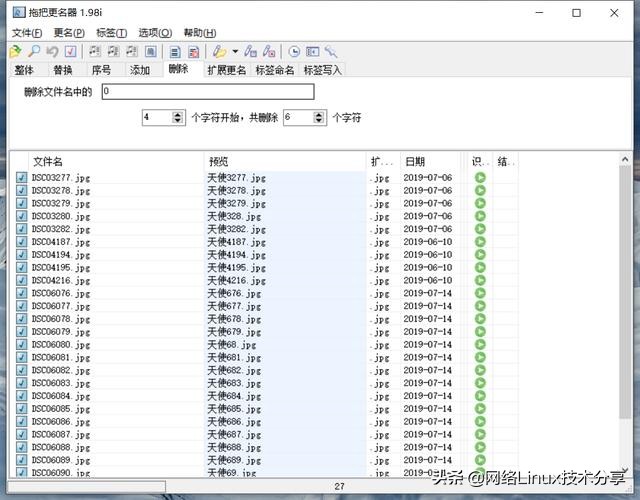
Task: Click green status icon for DSC04216.jpg
Action: tap(480, 280)
